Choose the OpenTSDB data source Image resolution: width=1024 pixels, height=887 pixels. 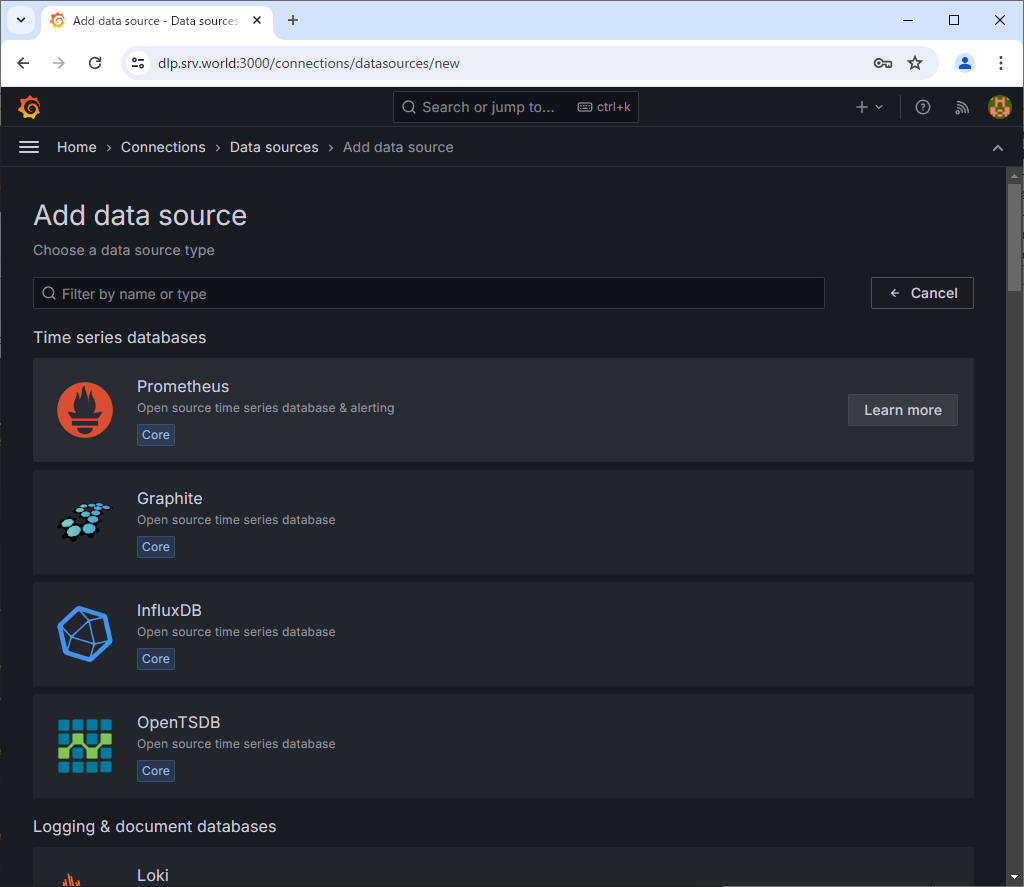[x=503, y=746]
